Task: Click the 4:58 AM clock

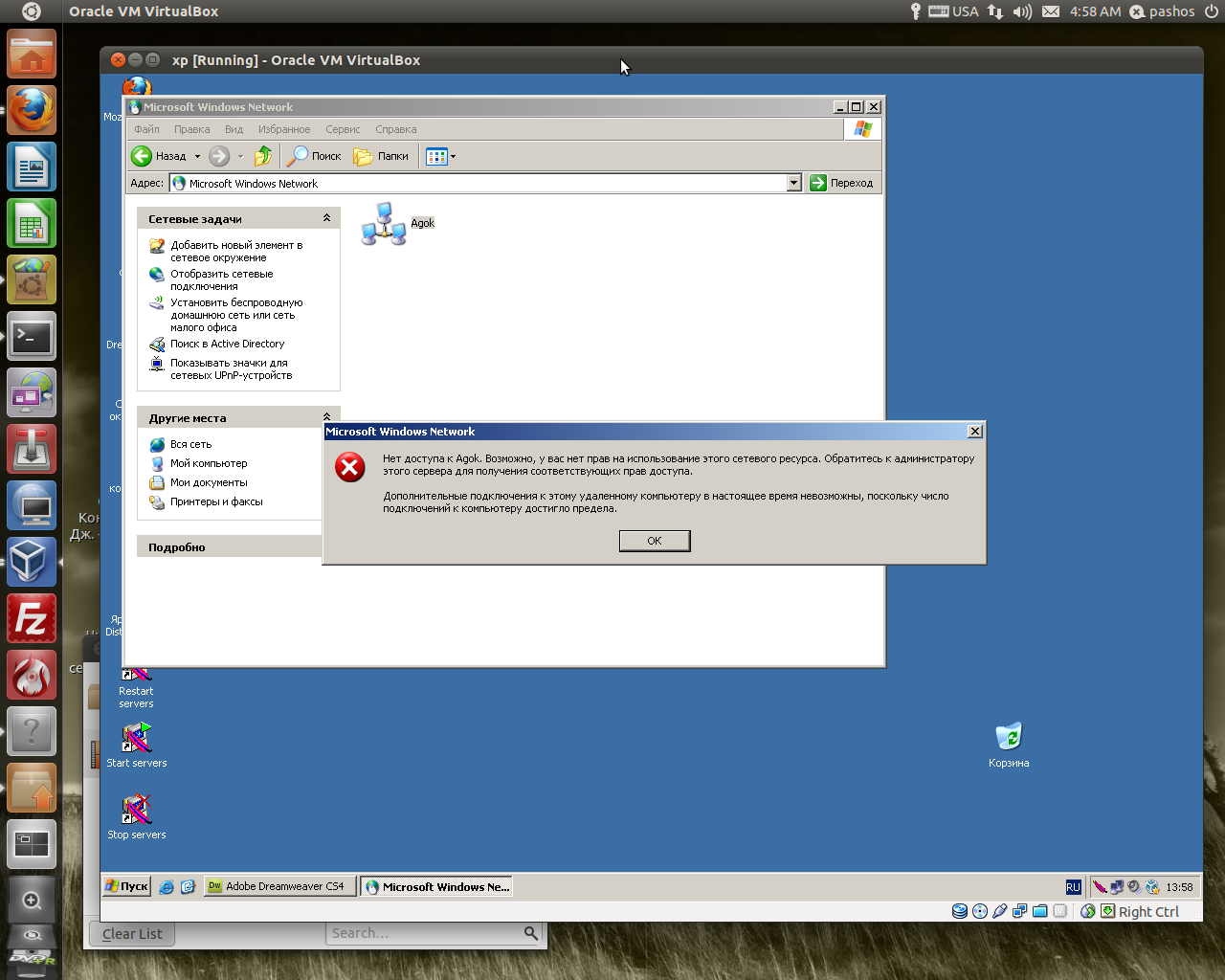Action: tap(1095, 11)
